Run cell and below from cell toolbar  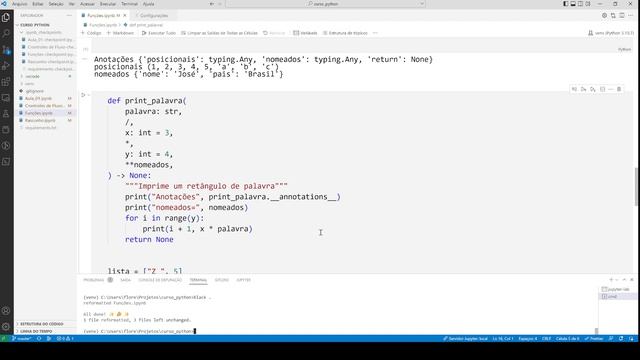pos(593,89)
